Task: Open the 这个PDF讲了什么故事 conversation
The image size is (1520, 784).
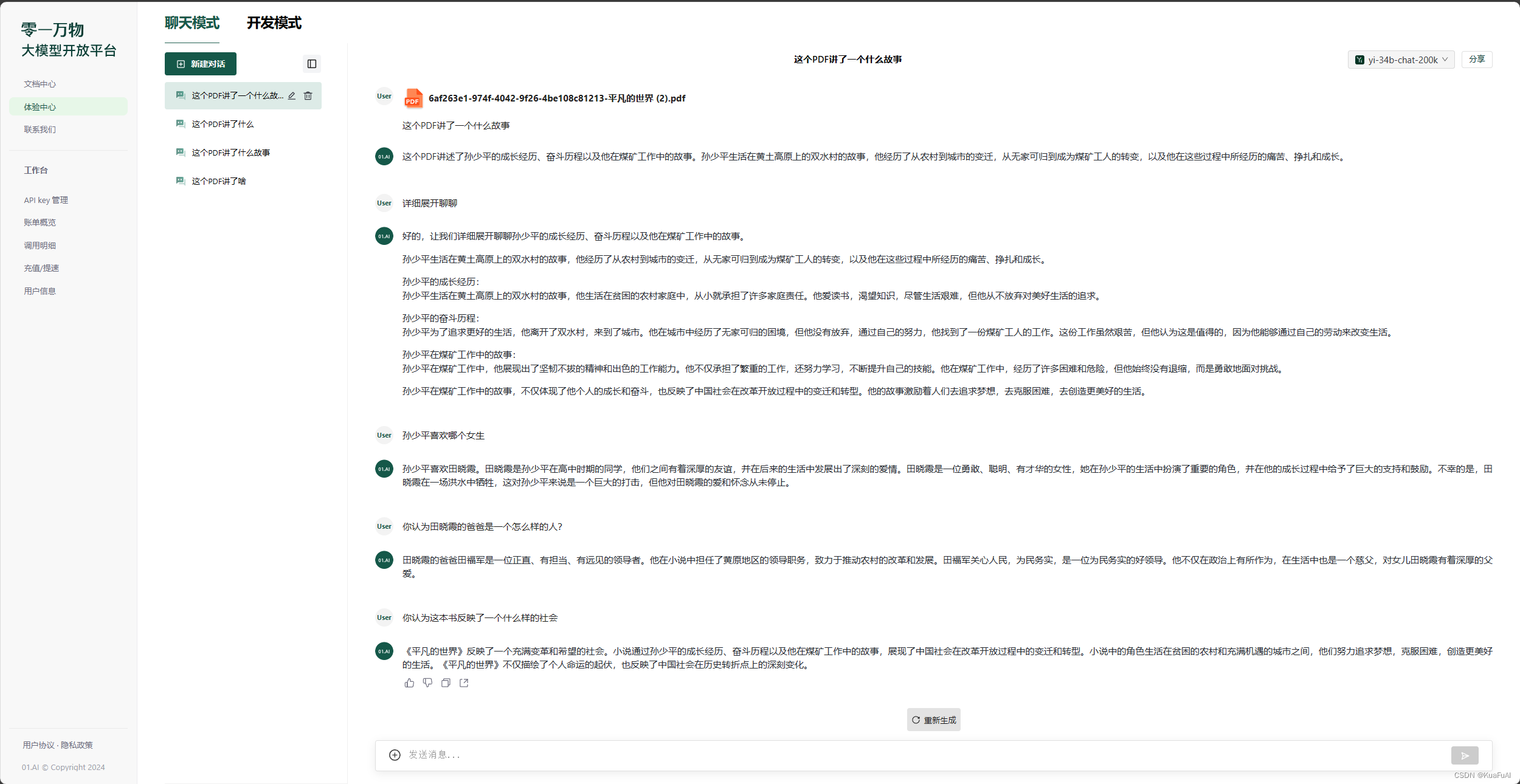Action: [230, 153]
